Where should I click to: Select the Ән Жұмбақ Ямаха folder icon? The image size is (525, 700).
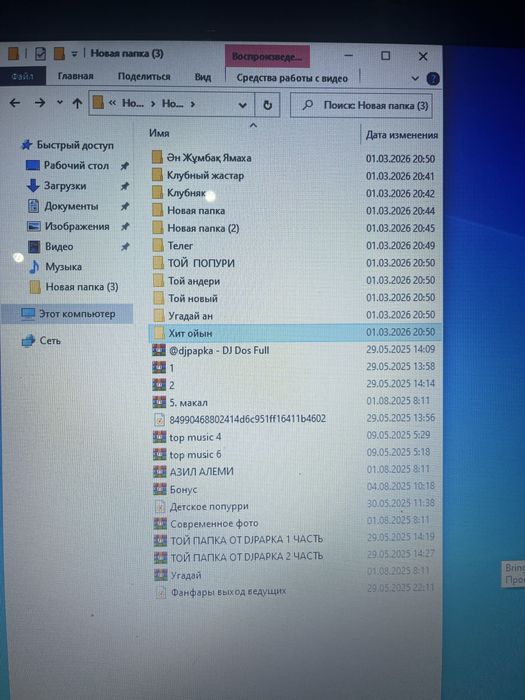point(157,157)
